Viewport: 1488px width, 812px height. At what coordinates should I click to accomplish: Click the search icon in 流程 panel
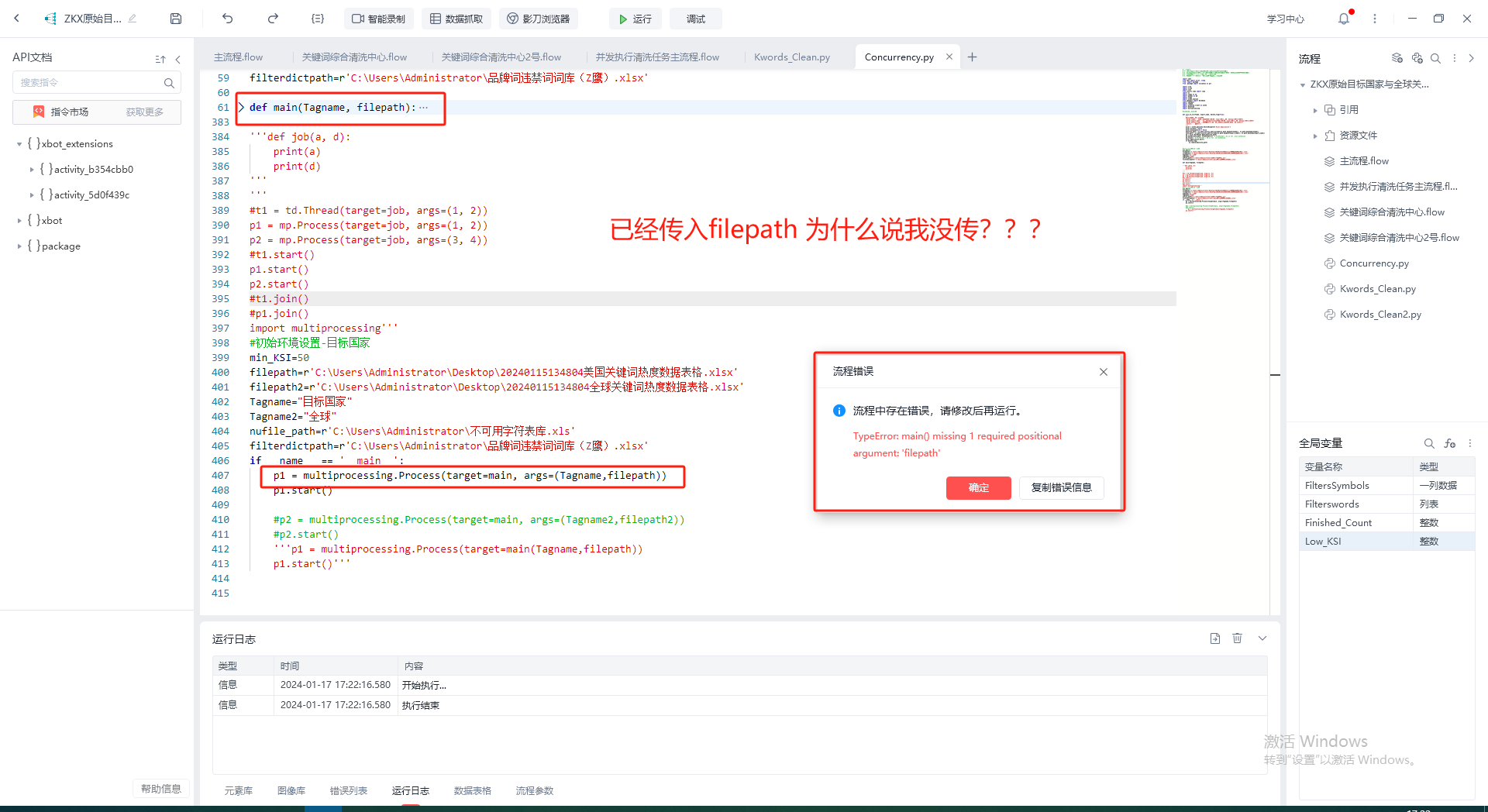(x=1435, y=58)
